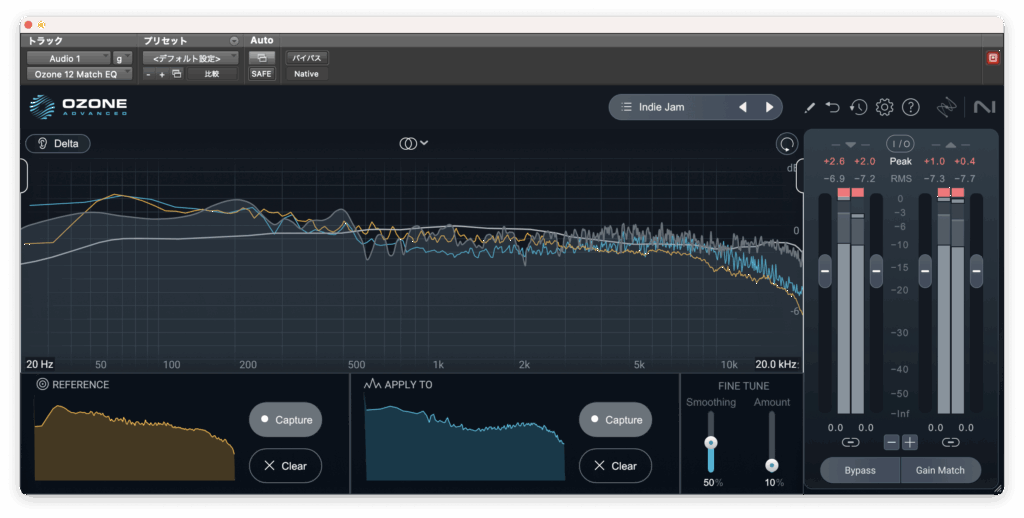Click the pencil edit icon

[x=809, y=107]
